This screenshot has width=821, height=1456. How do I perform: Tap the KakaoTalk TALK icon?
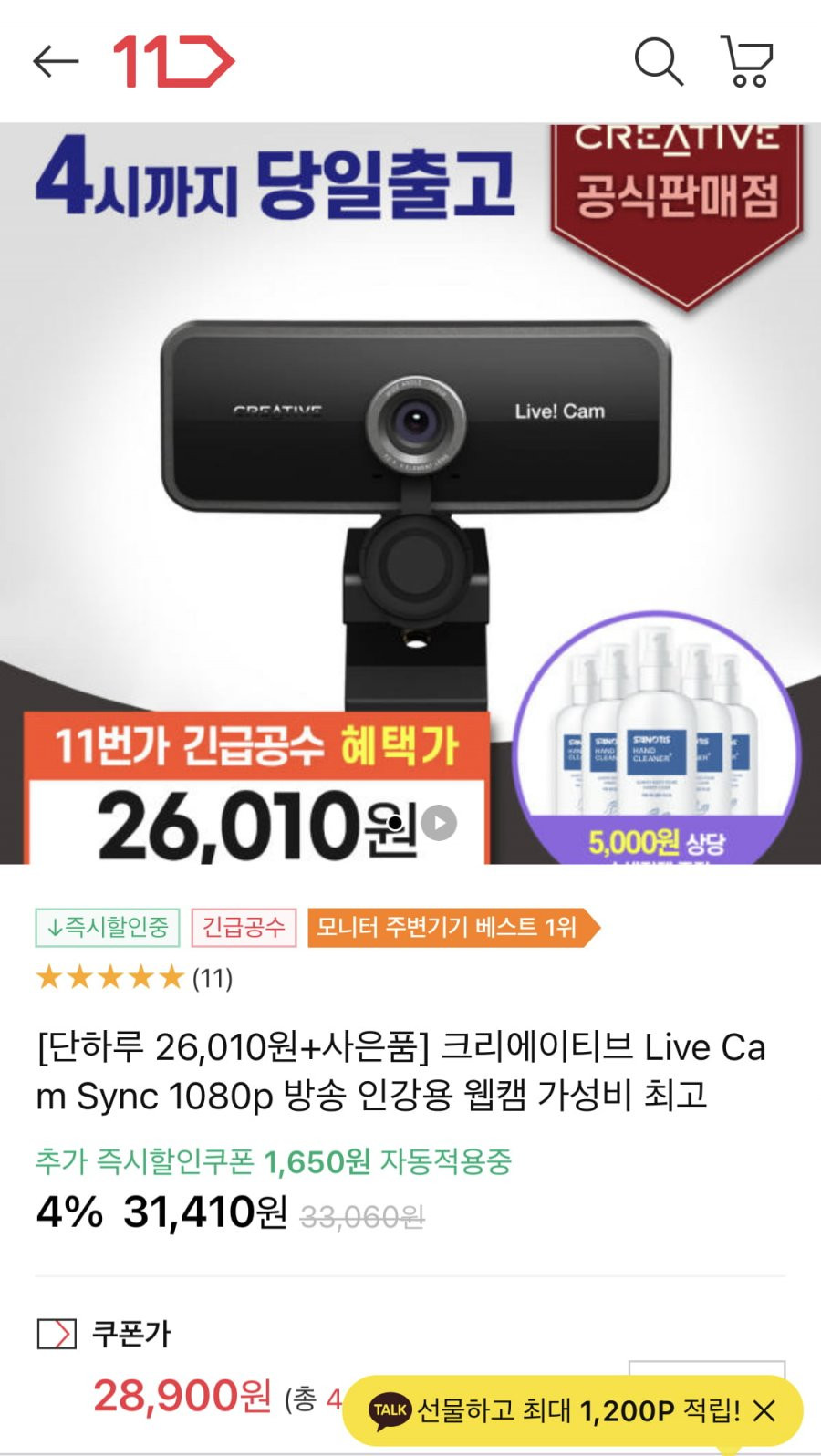[x=390, y=1409]
